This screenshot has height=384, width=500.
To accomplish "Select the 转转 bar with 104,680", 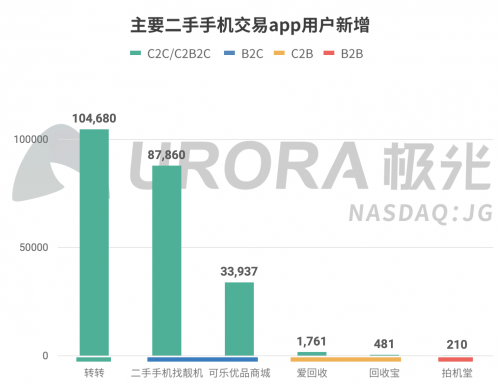I will [x=94, y=242].
